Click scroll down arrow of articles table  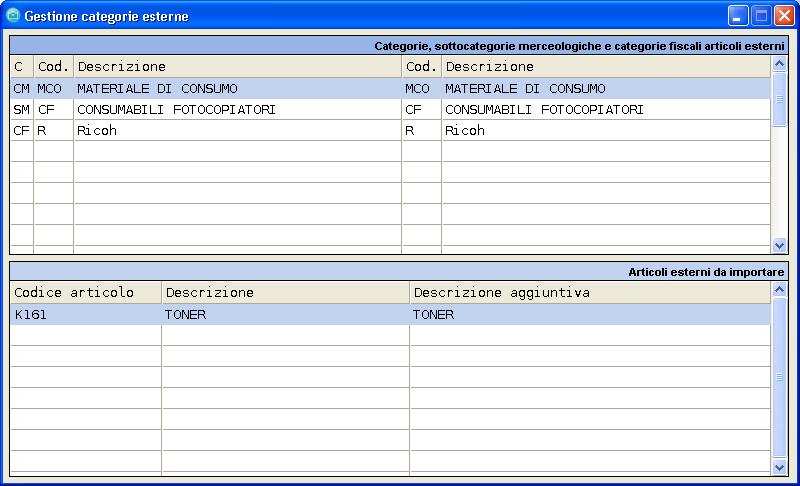click(x=779, y=467)
